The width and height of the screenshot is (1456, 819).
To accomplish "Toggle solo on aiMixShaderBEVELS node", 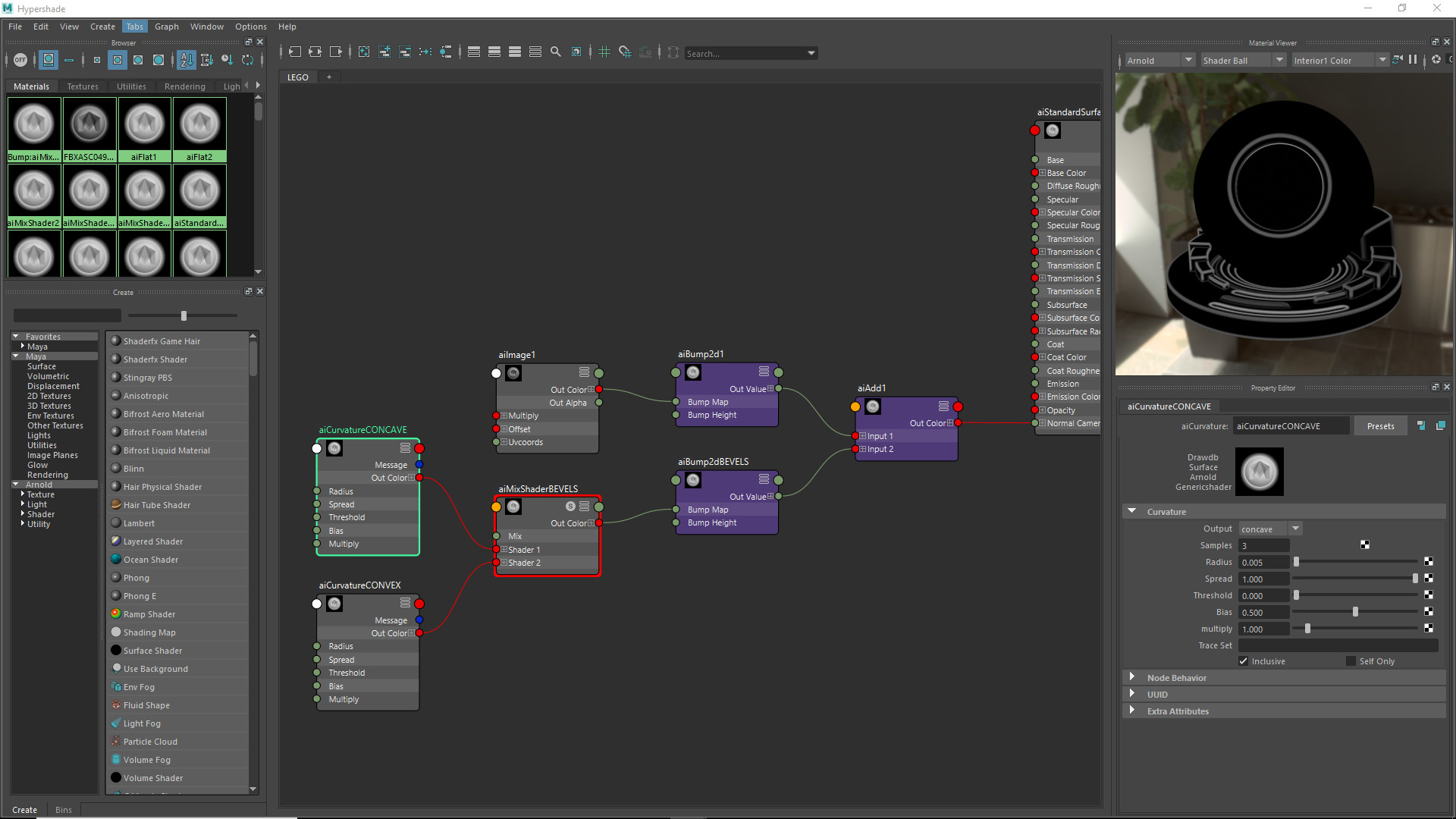I will [570, 507].
